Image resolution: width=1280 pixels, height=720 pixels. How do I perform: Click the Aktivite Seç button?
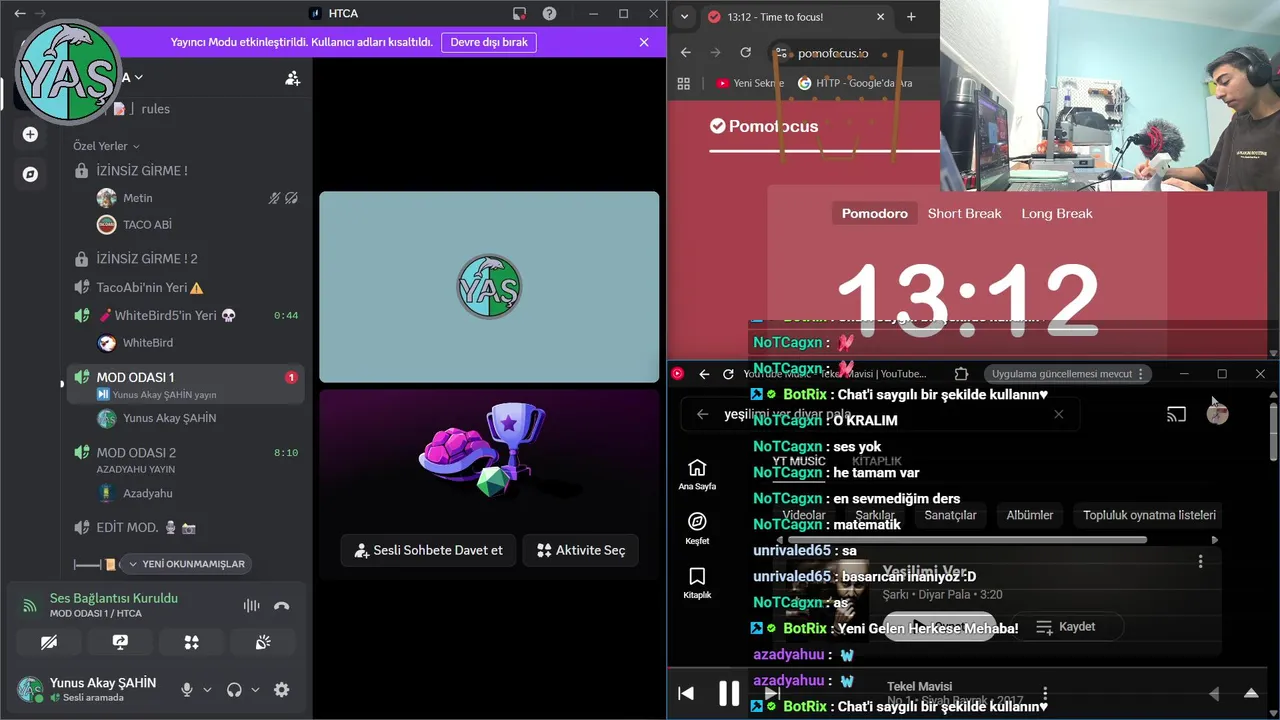pyautogui.click(x=581, y=550)
